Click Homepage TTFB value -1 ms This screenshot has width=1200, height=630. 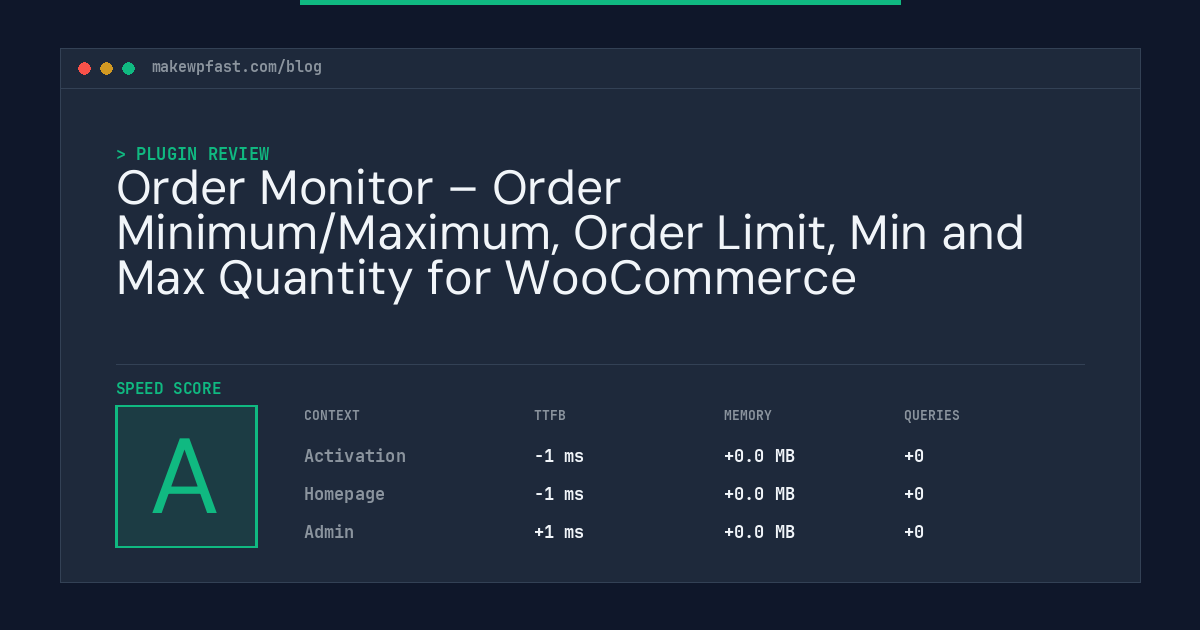559,494
